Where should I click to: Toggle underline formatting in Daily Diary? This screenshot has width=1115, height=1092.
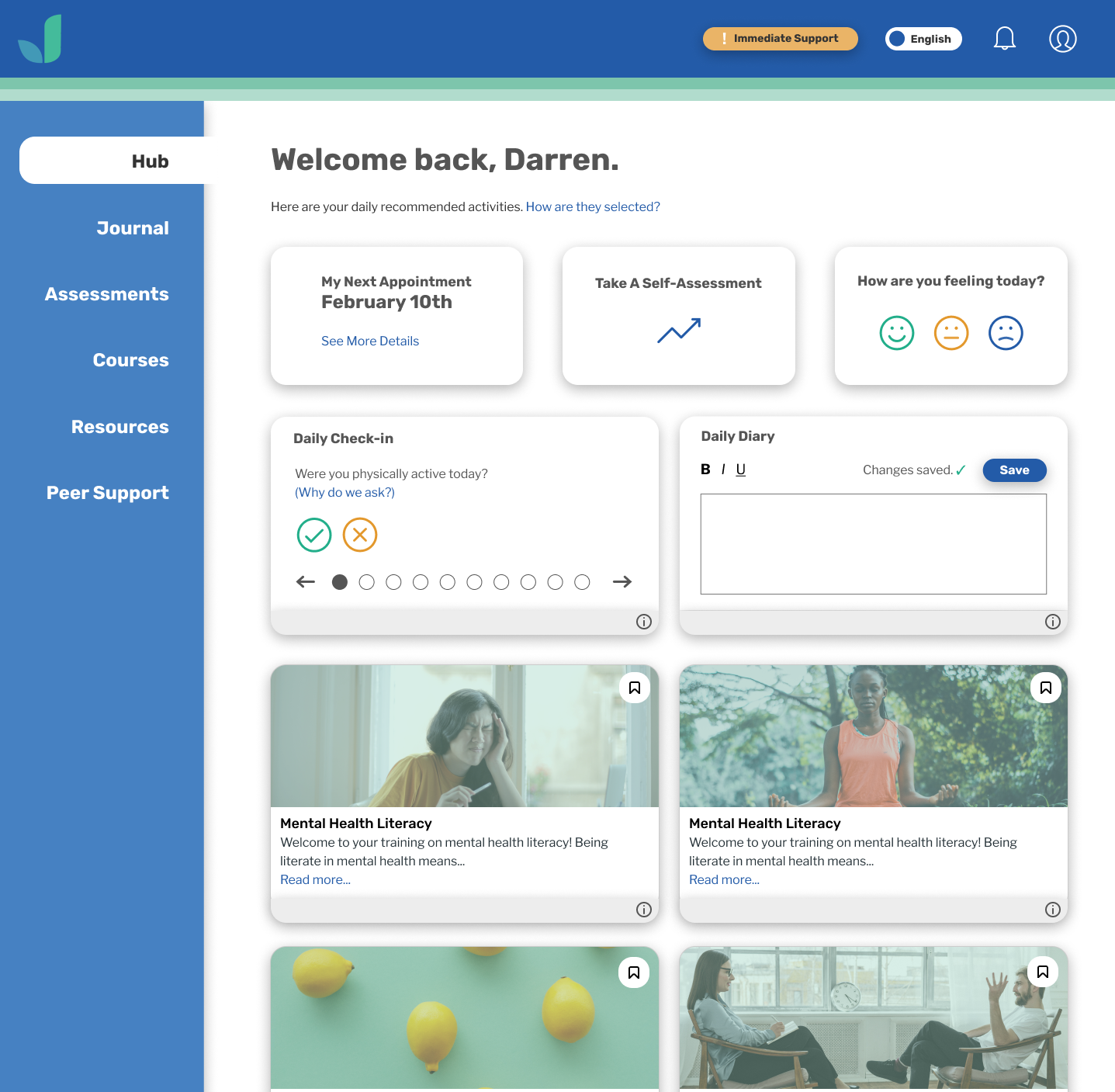pos(740,470)
